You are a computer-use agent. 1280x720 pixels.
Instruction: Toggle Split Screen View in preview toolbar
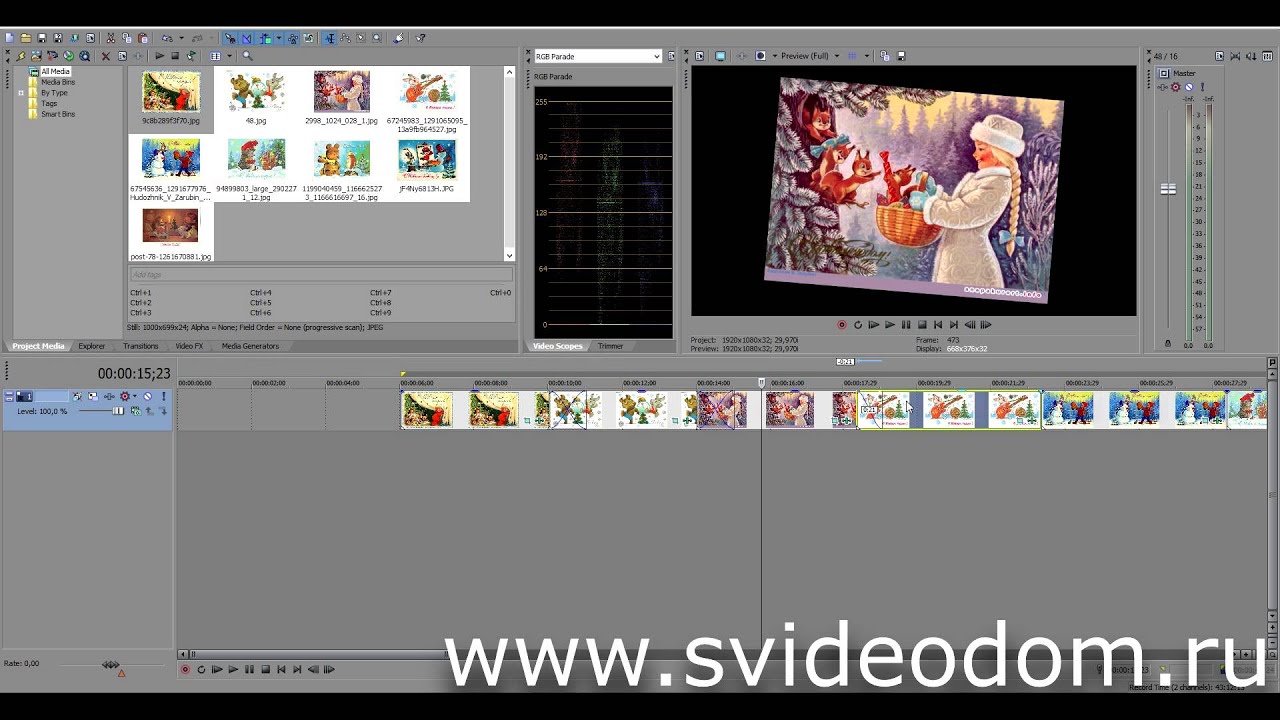[760, 56]
